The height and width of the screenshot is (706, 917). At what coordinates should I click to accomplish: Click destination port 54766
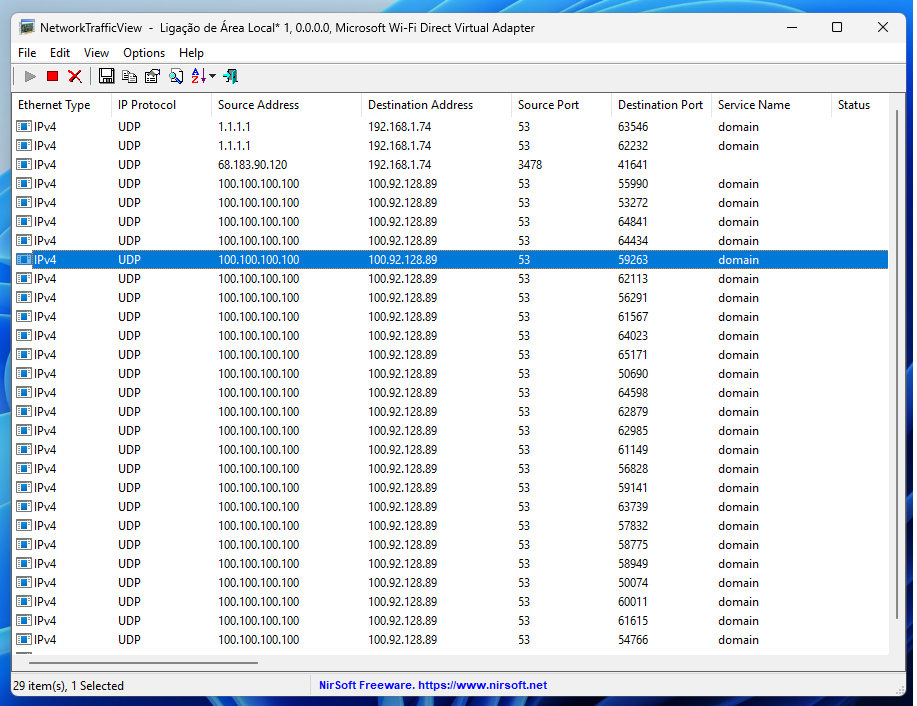coord(633,639)
